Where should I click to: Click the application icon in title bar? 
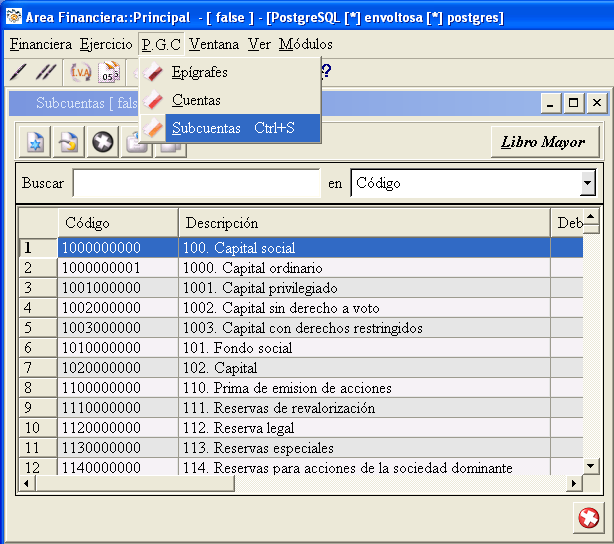(x=14, y=16)
